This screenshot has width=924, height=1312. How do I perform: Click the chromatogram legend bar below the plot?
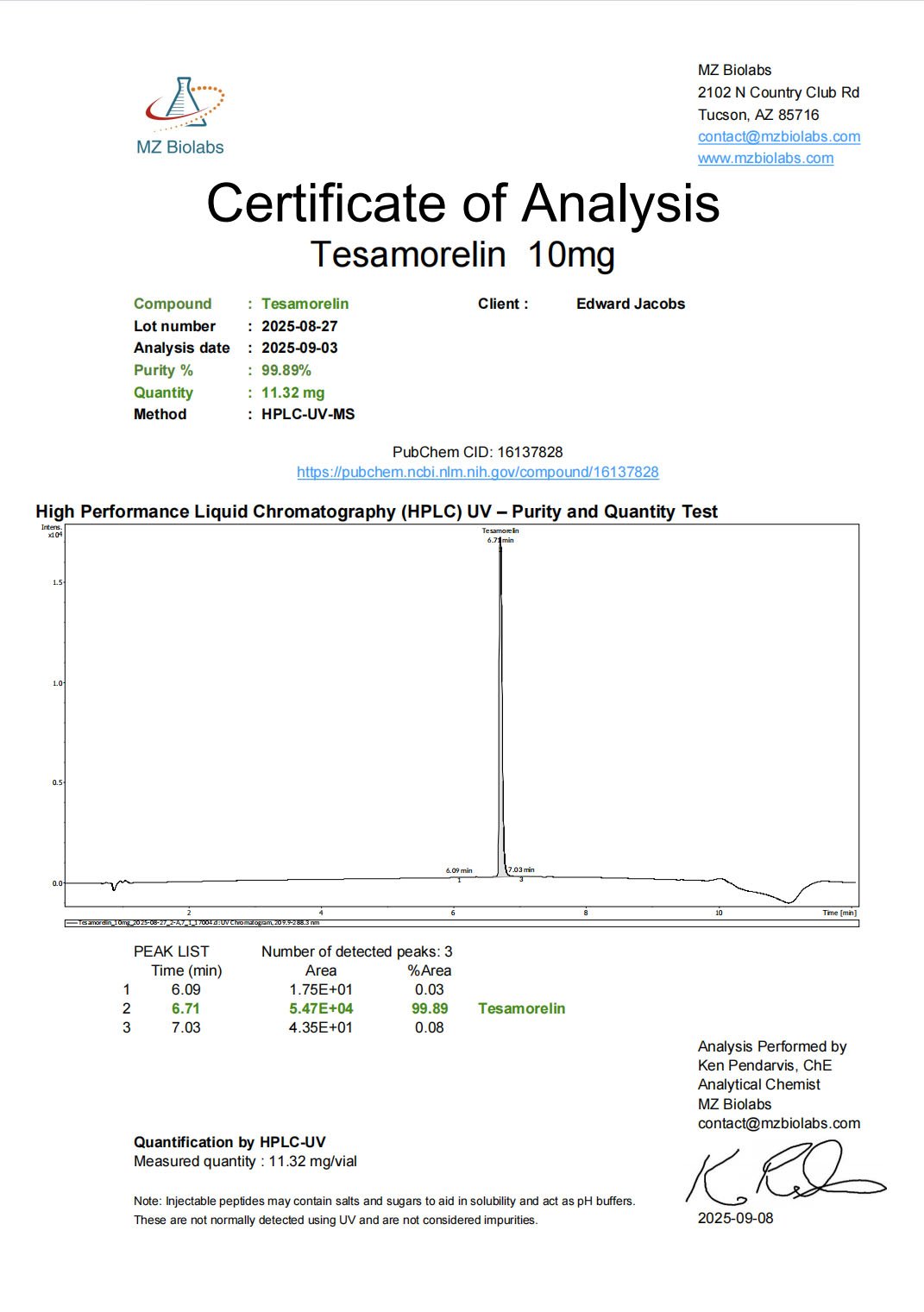click(x=462, y=922)
